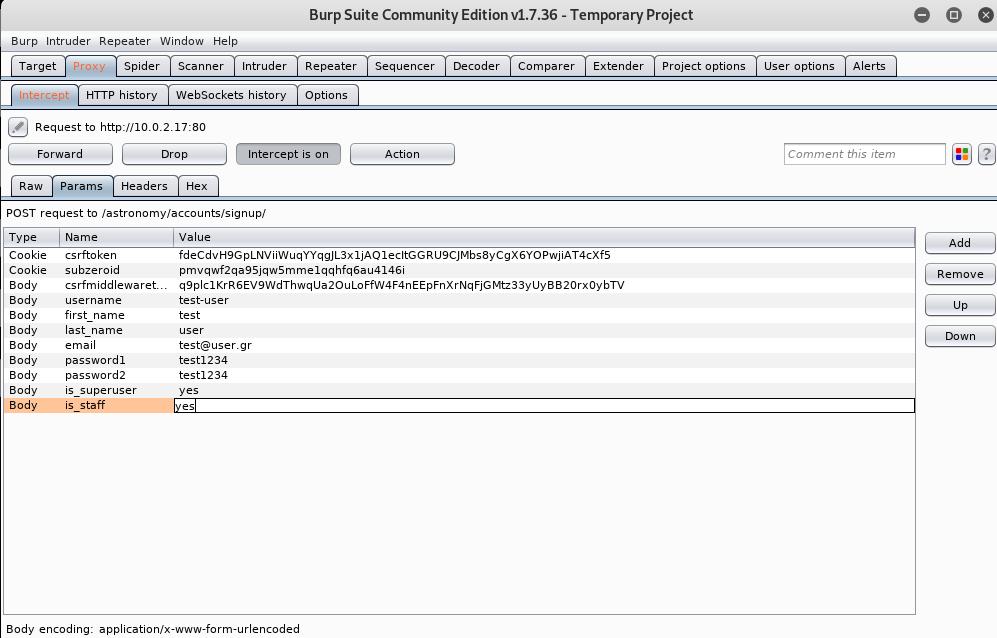Open the Decoder tab
Viewport: 997px width, 638px height.
(x=476, y=66)
